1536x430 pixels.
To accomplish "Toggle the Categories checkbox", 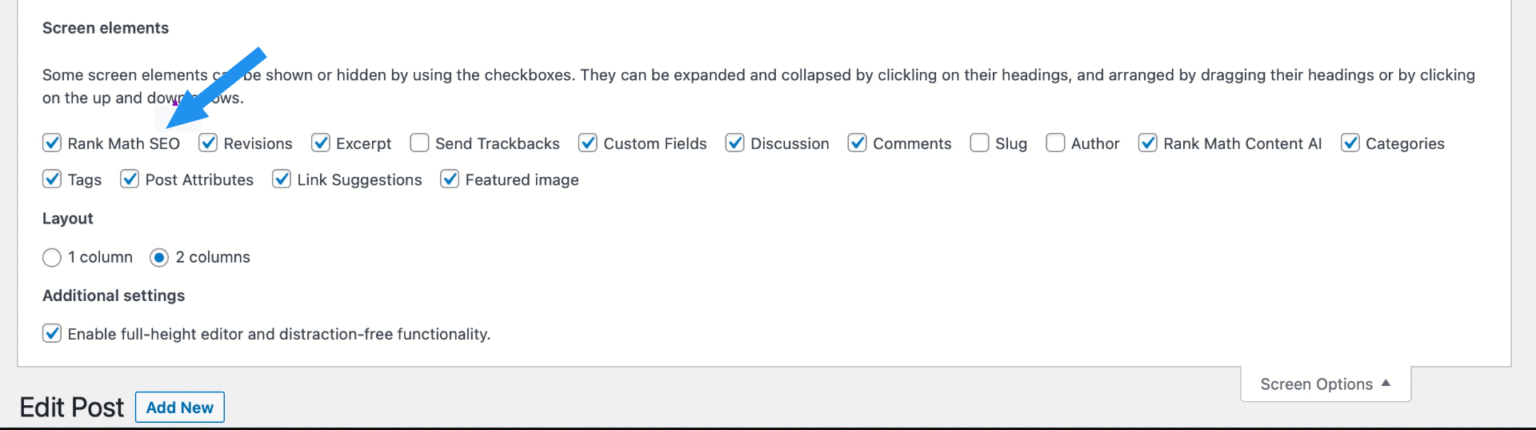I will tap(1350, 143).
